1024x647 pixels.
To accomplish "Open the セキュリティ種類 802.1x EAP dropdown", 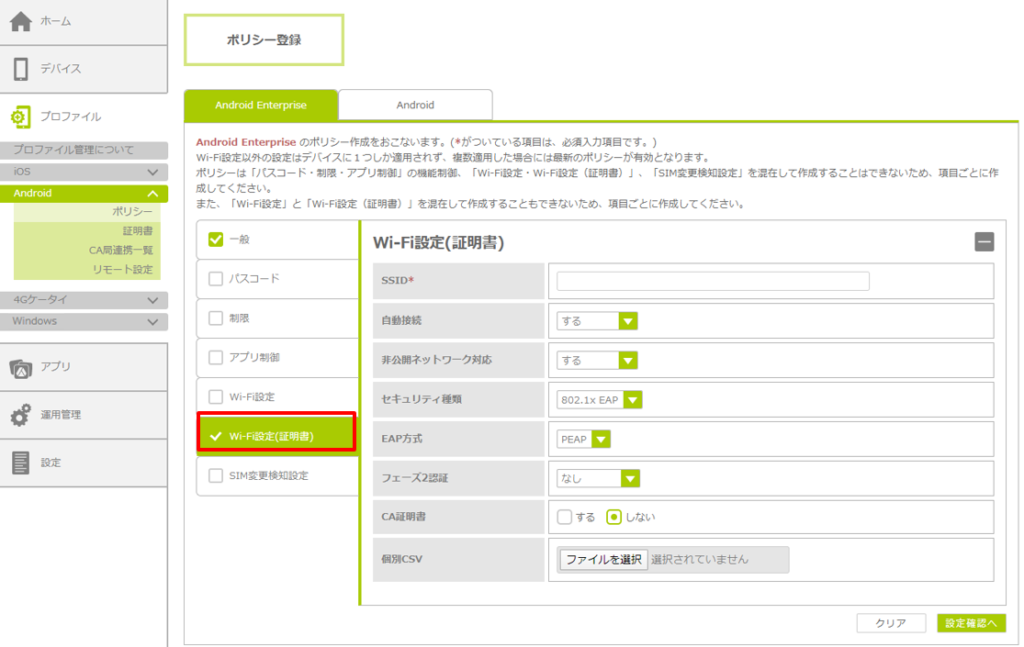I will click(x=600, y=400).
